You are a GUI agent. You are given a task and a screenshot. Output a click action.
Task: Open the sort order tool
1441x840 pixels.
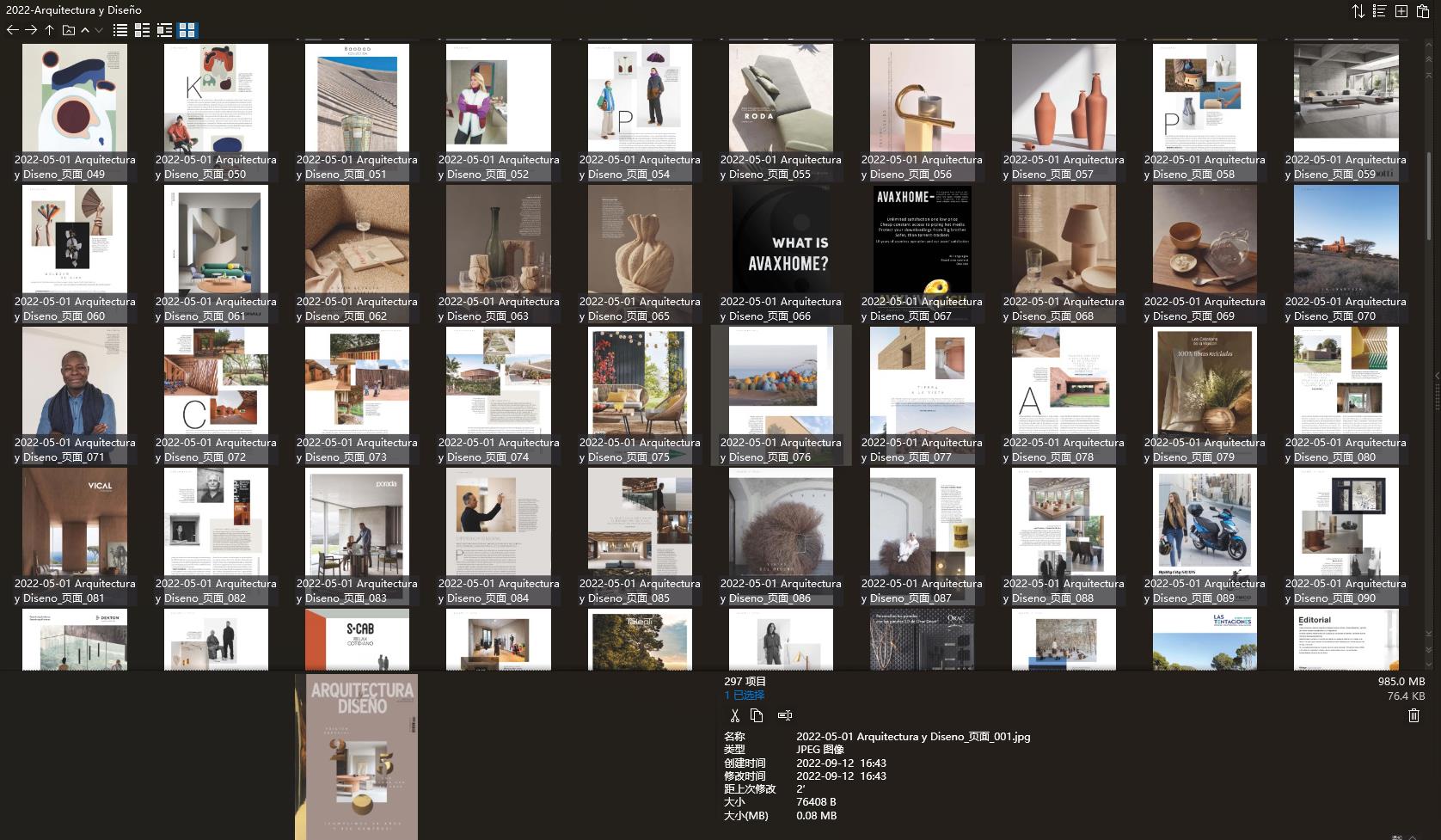(x=1358, y=11)
